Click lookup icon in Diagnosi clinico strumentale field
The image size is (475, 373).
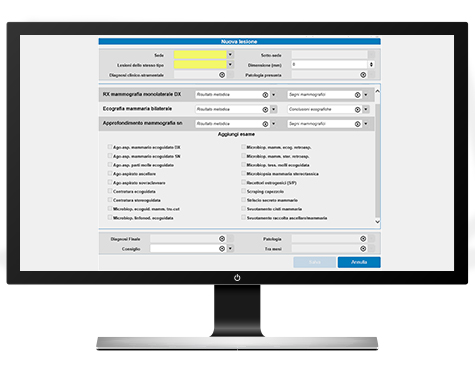click(222, 75)
